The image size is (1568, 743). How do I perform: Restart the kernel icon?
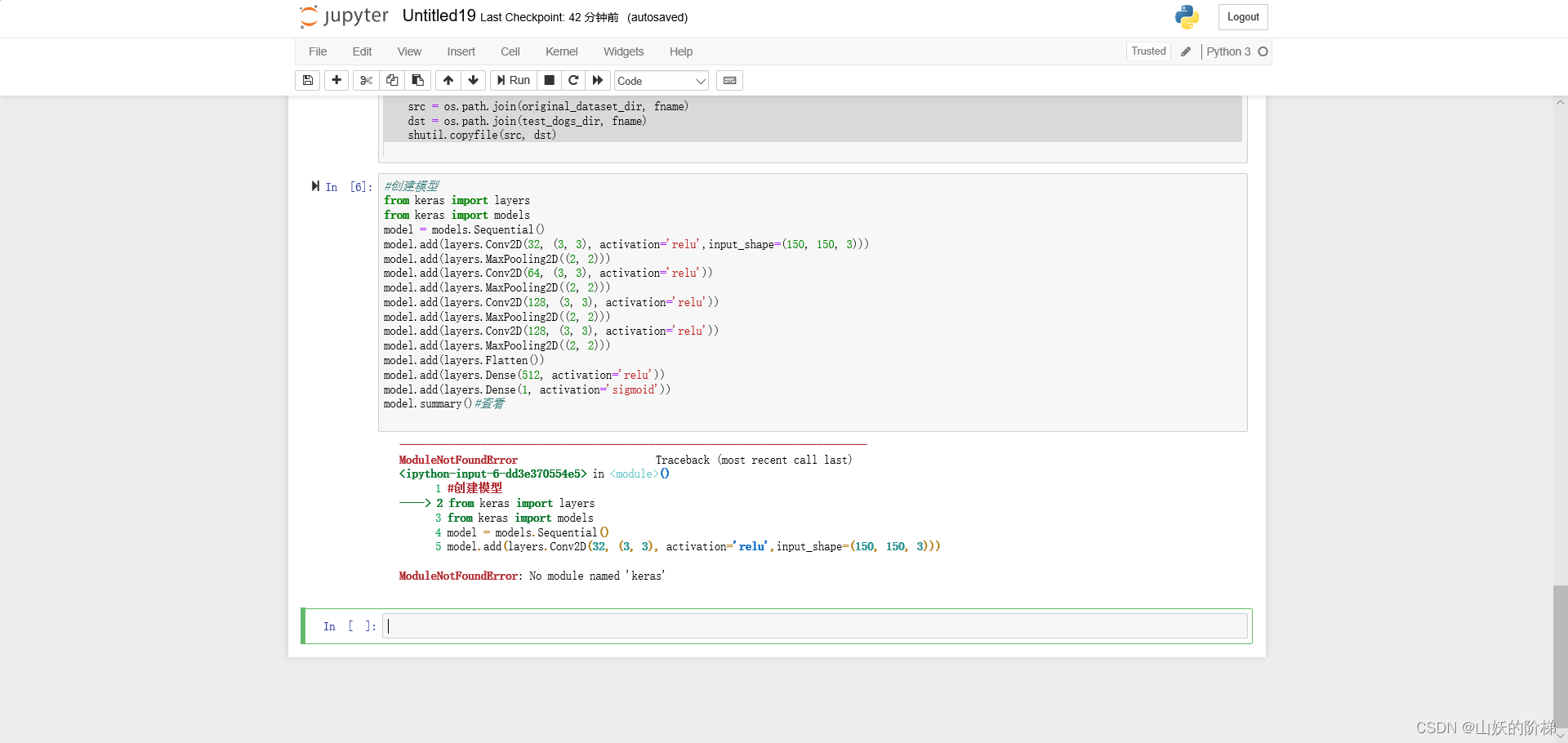(573, 80)
